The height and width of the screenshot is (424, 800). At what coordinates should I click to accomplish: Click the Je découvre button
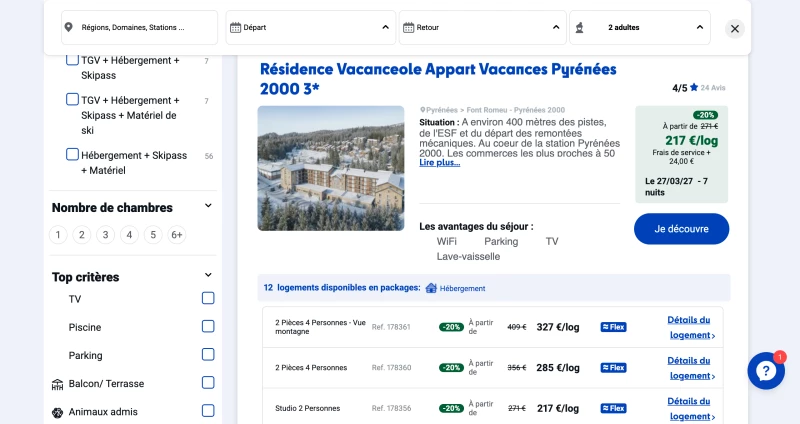pos(681,229)
